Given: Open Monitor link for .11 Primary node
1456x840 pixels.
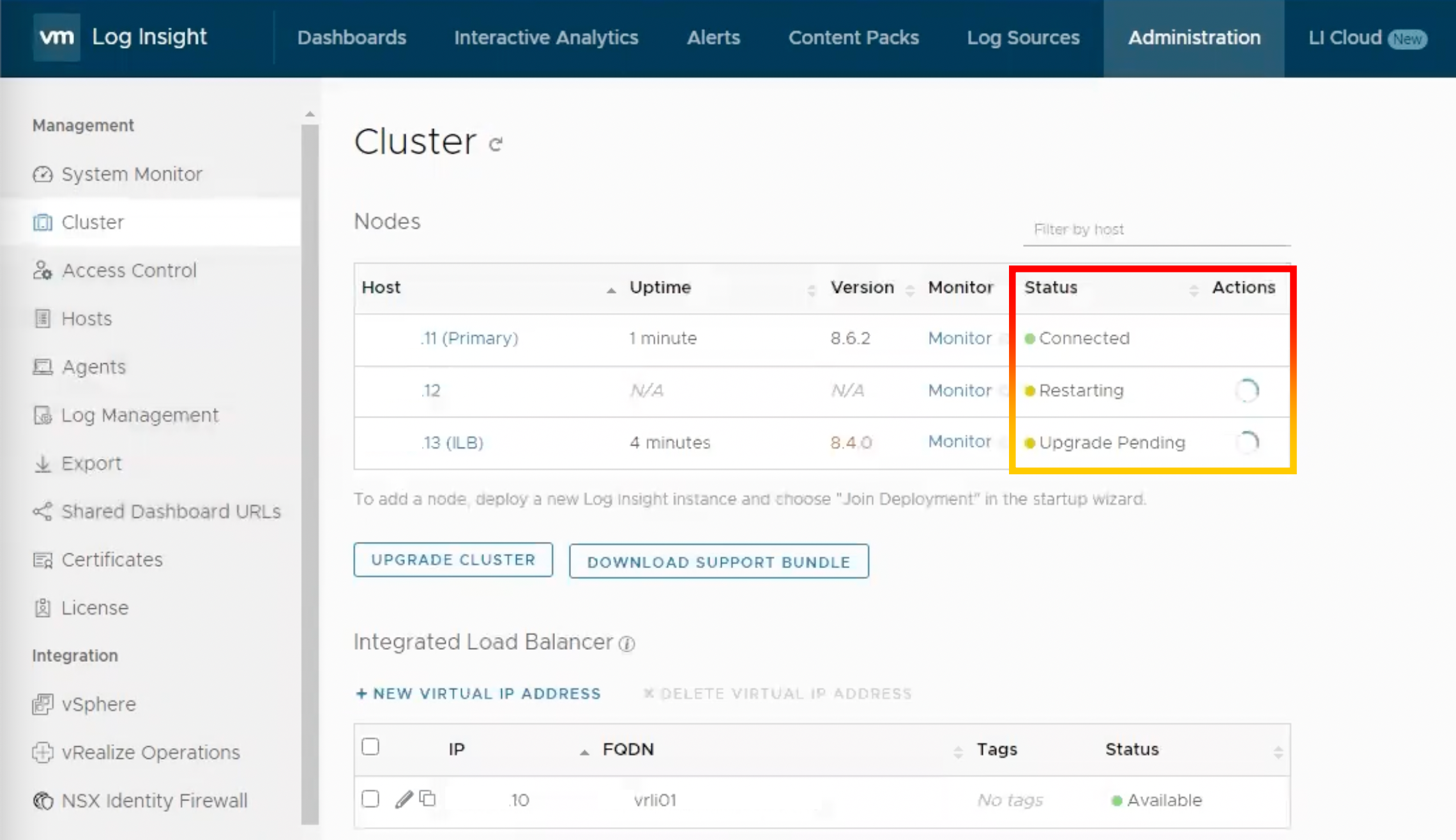Looking at the screenshot, I should pyautogui.click(x=959, y=338).
